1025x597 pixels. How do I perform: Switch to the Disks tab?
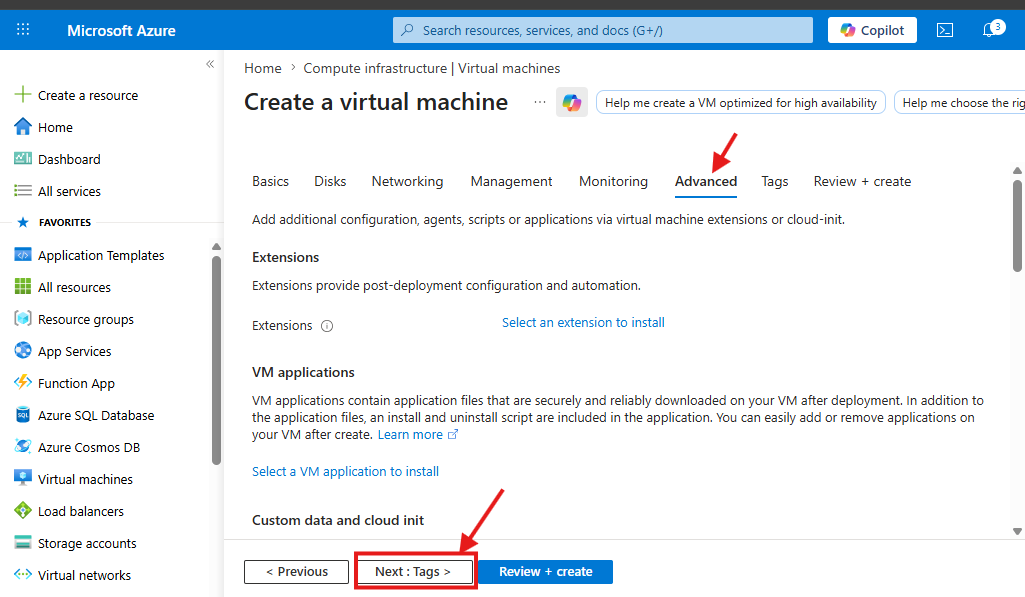click(x=330, y=181)
